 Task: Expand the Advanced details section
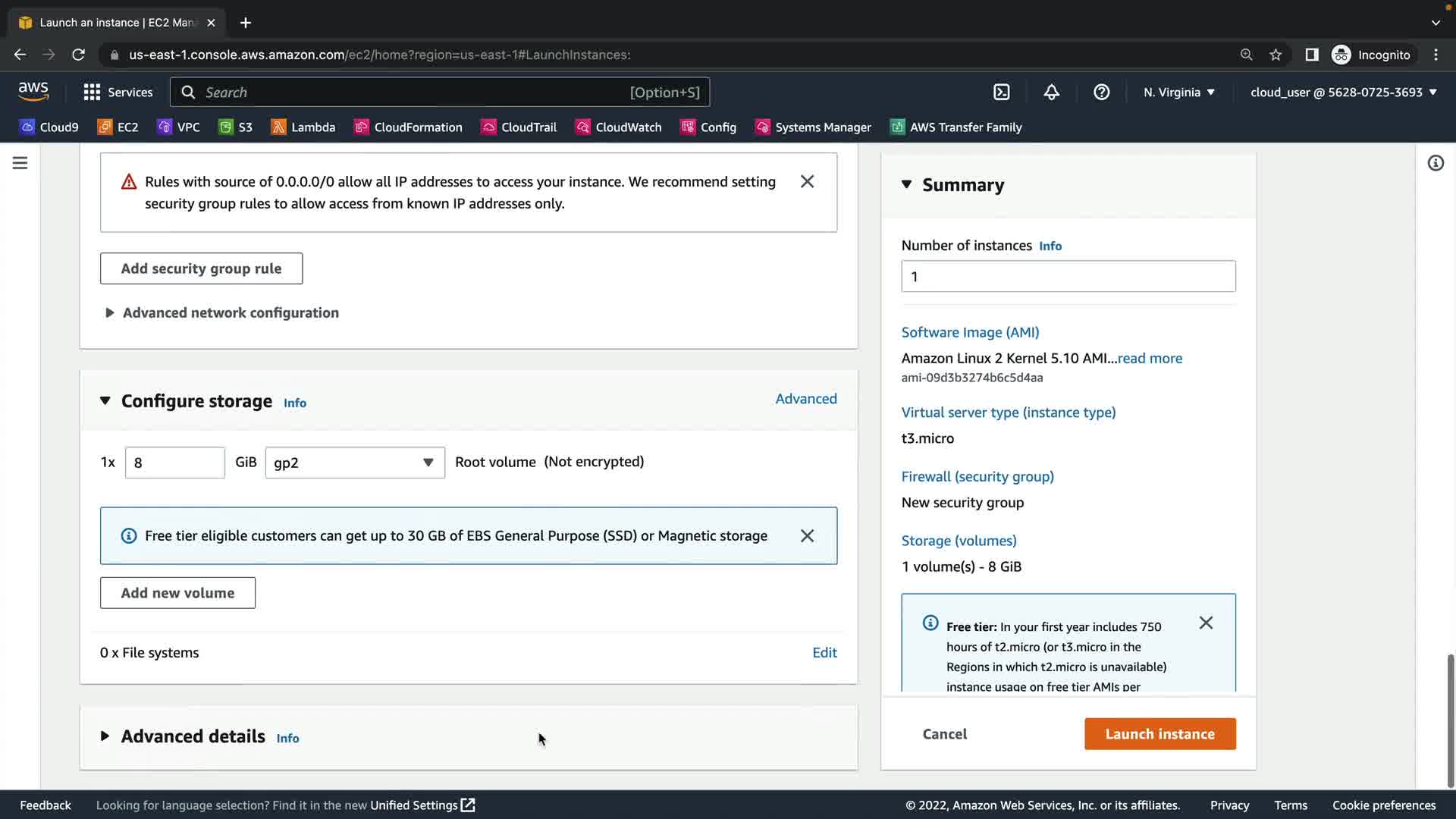pos(192,736)
